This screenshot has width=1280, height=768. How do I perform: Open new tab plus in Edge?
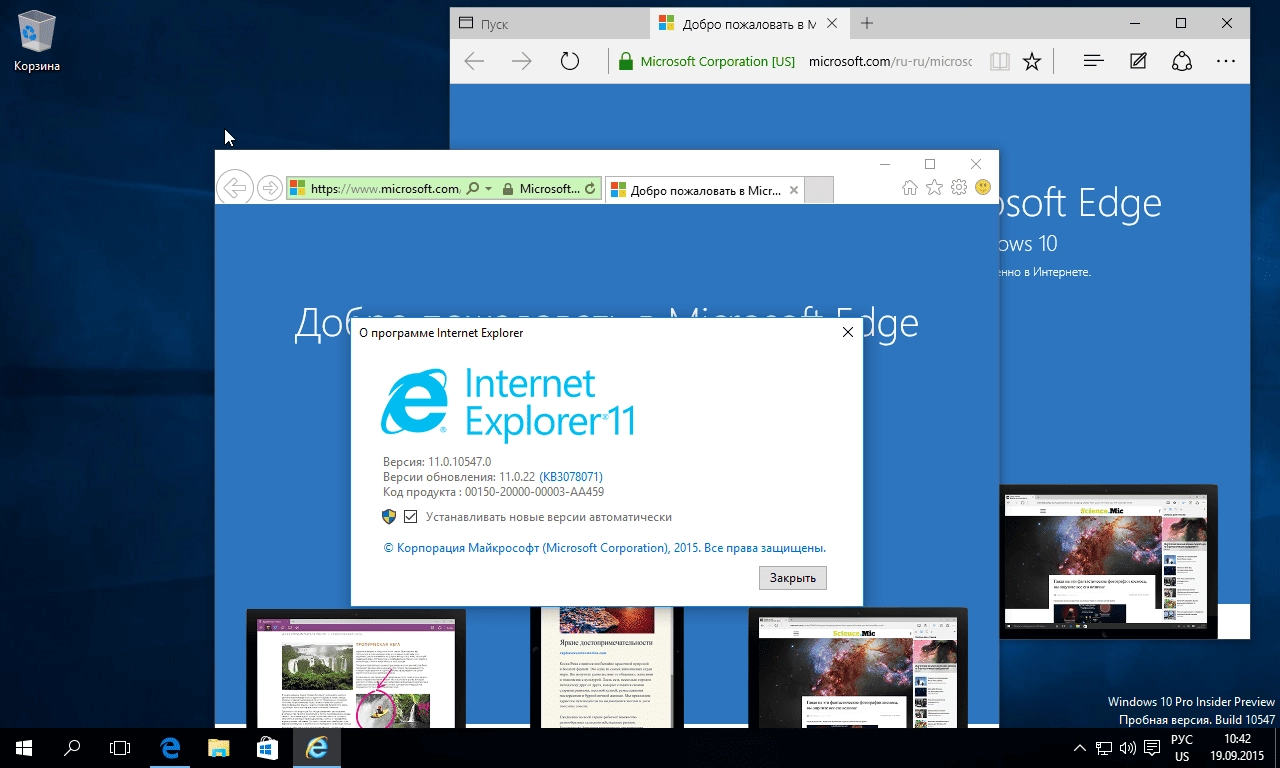[866, 23]
